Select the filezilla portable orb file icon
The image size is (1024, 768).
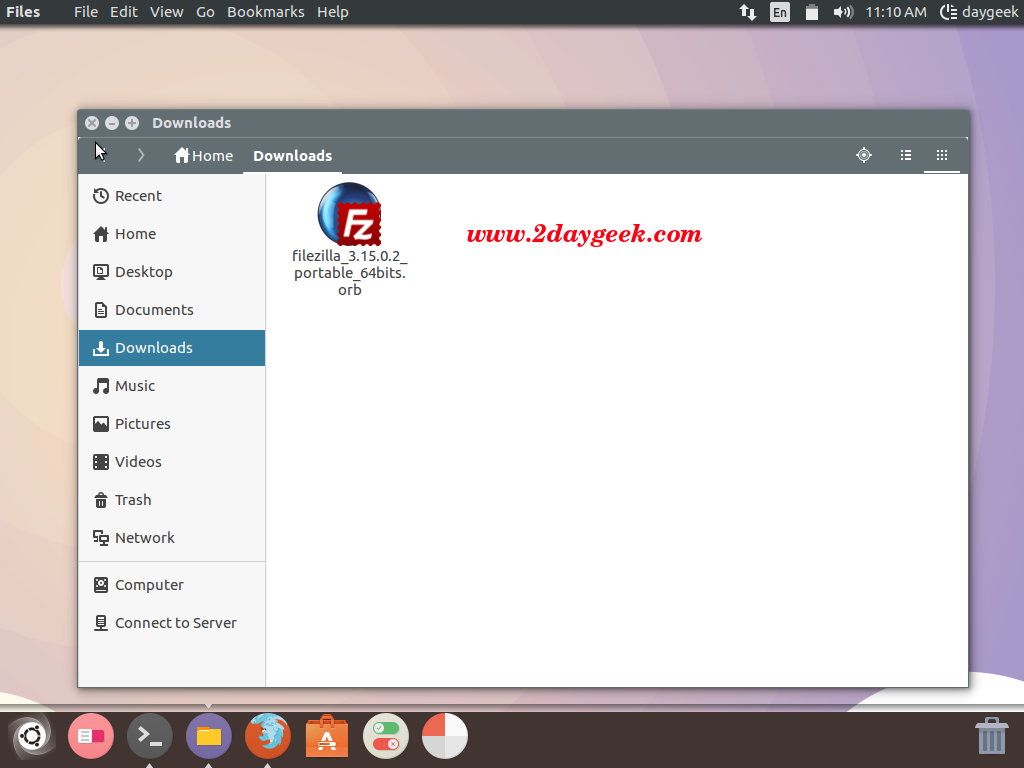(349, 214)
